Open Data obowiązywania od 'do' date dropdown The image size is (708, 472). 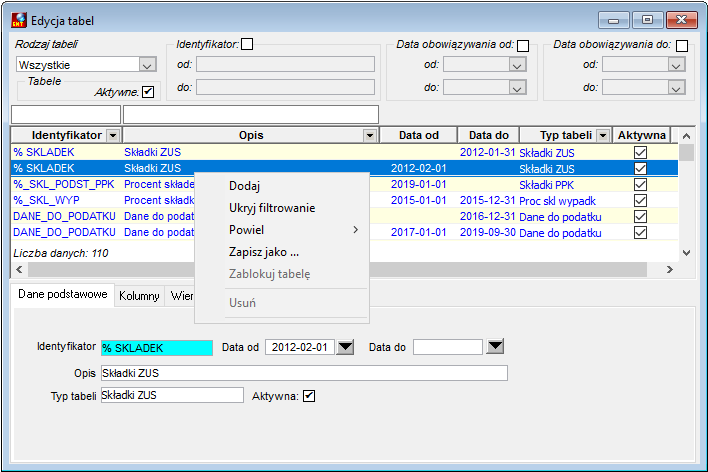[x=517, y=88]
